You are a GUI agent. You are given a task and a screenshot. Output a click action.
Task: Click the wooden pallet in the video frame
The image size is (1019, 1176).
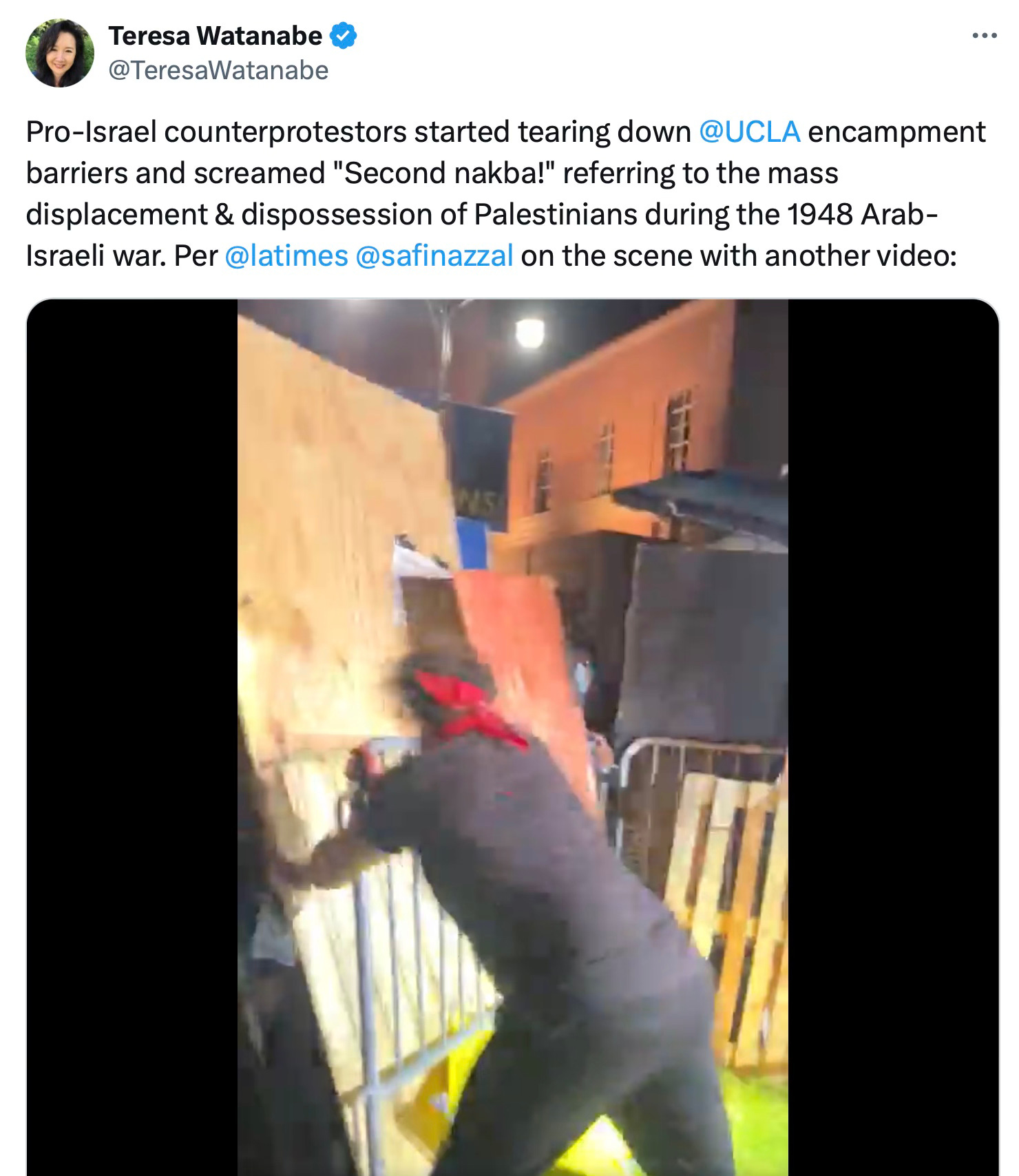(x=730, y=916)
